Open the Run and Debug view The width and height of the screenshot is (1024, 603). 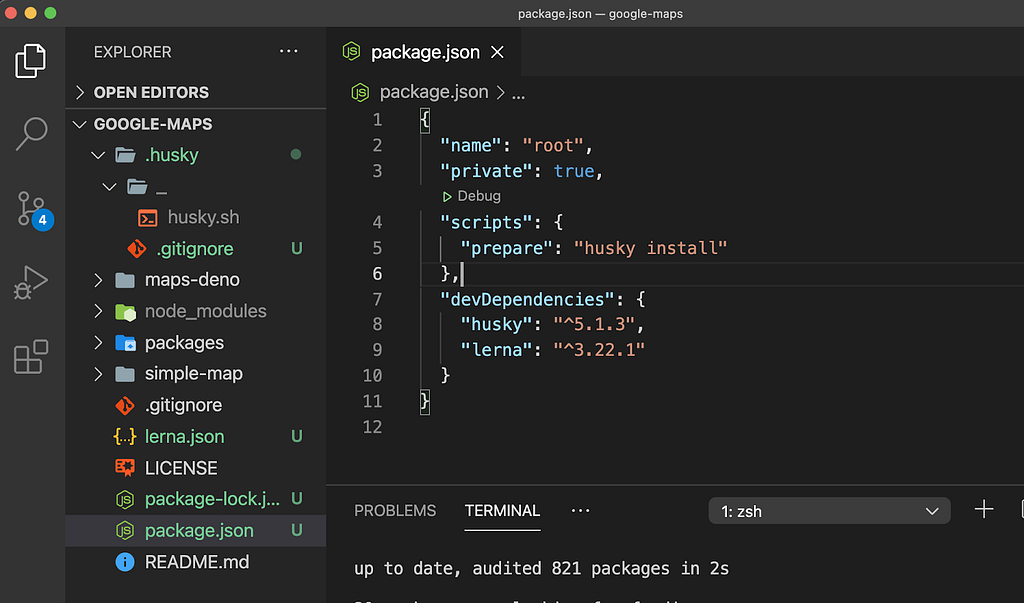[x=31, y=282]
